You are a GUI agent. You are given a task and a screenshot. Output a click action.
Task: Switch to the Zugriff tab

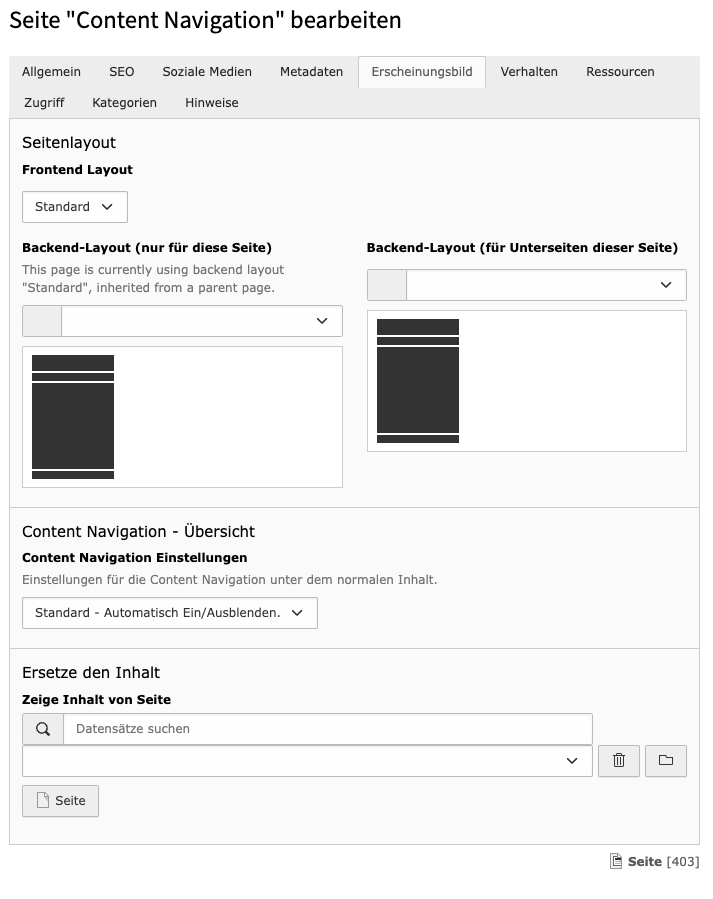click(44, 103)
